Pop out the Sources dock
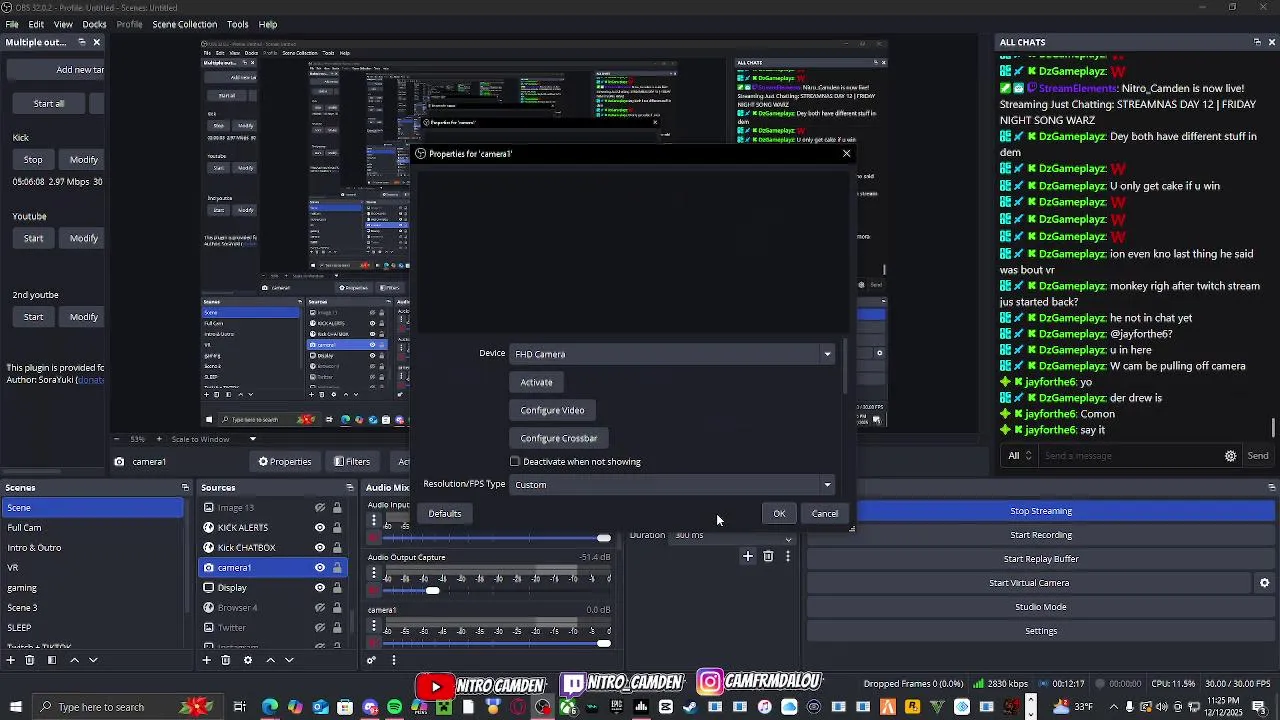Viewport: 1280px width, 720px height. pos(349,488)
